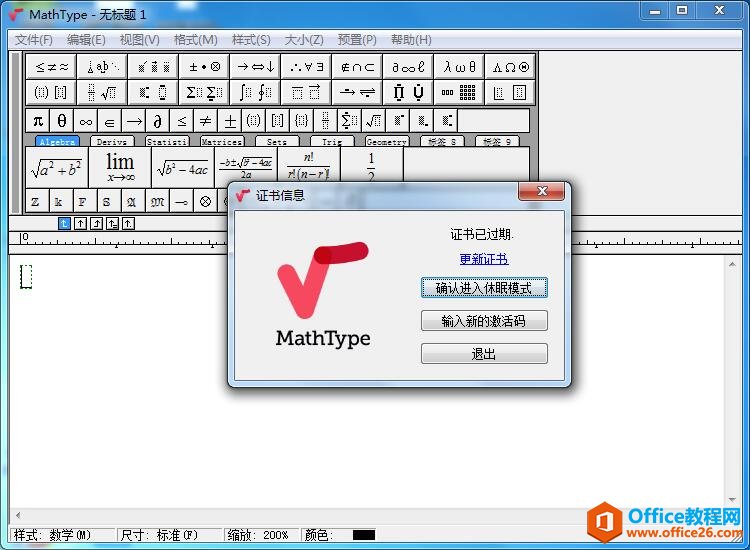The image size is (750, 550).
Task: Switch to the Matrices tab
Action: pyautogui.click(x=221, y=142)
